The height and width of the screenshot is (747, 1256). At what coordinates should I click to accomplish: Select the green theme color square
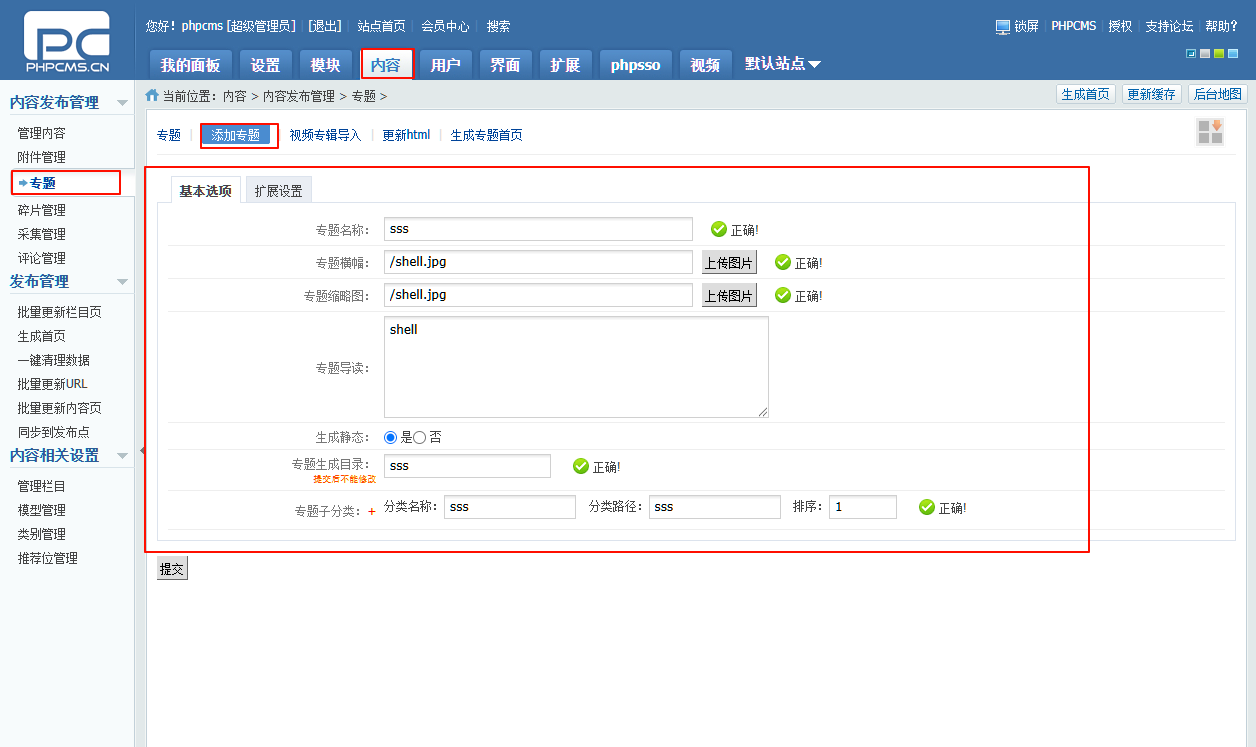[1219, 54]
